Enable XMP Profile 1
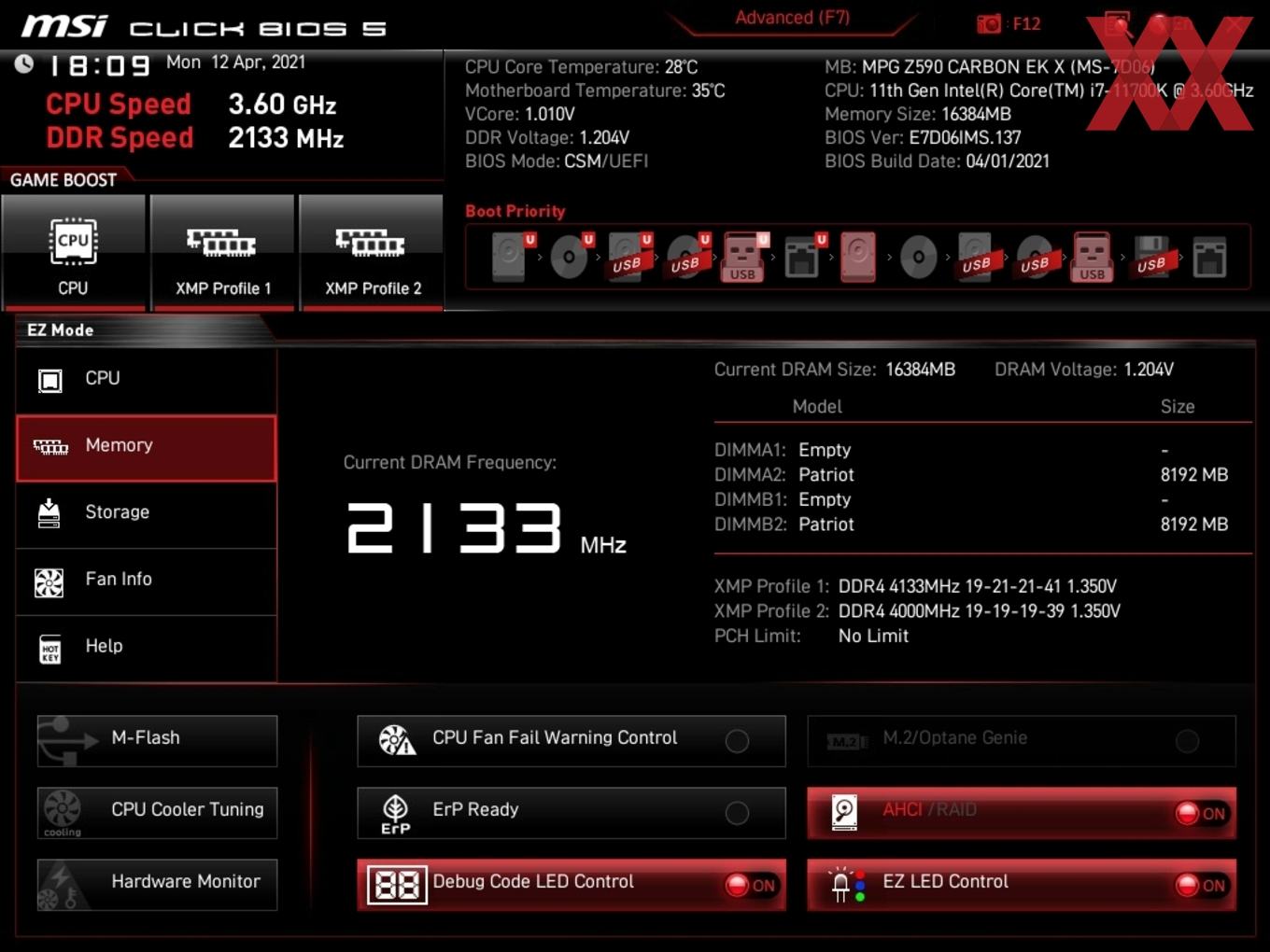 (x=223, y=252)
